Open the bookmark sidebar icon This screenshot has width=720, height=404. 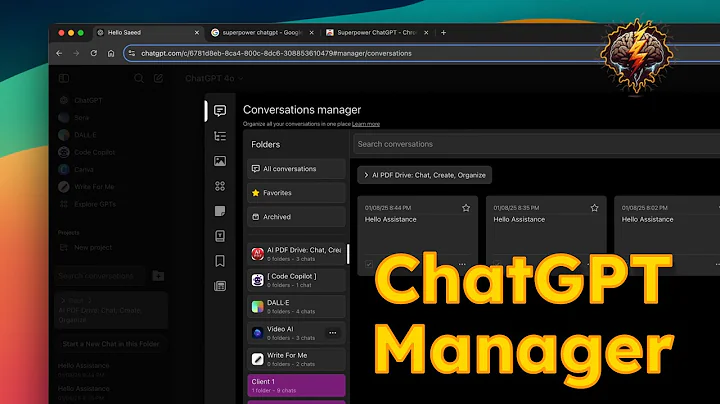[220, 261]
